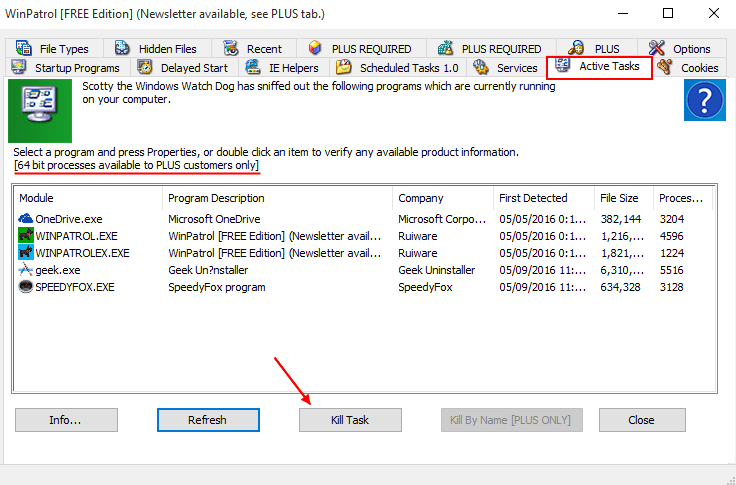The width and height of the screenshot is (736, 485).
Task: Click the WINPATROLEX.EXE dog icon
Action: [x=26, y=253]
